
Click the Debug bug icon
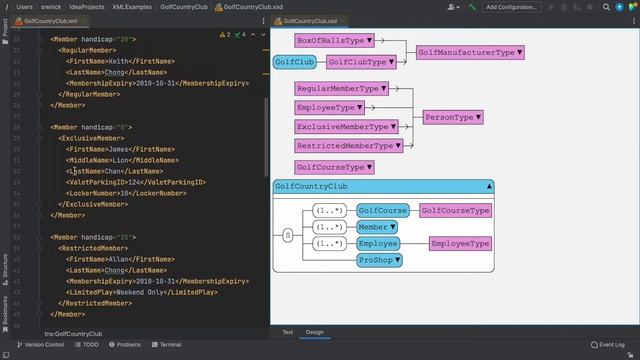pyautogui.click(x=564, y=7)
